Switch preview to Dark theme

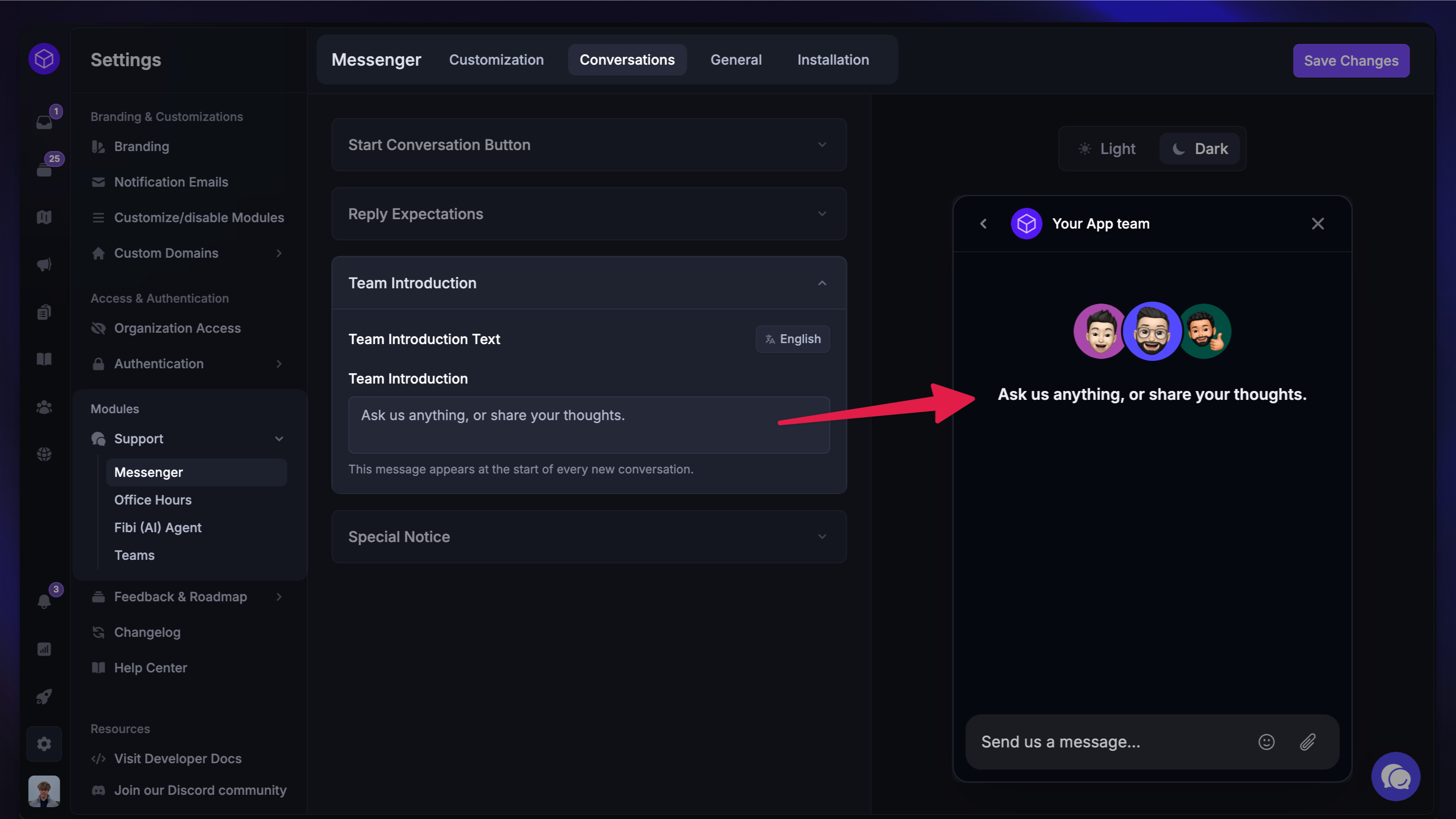coord(1200,149)
